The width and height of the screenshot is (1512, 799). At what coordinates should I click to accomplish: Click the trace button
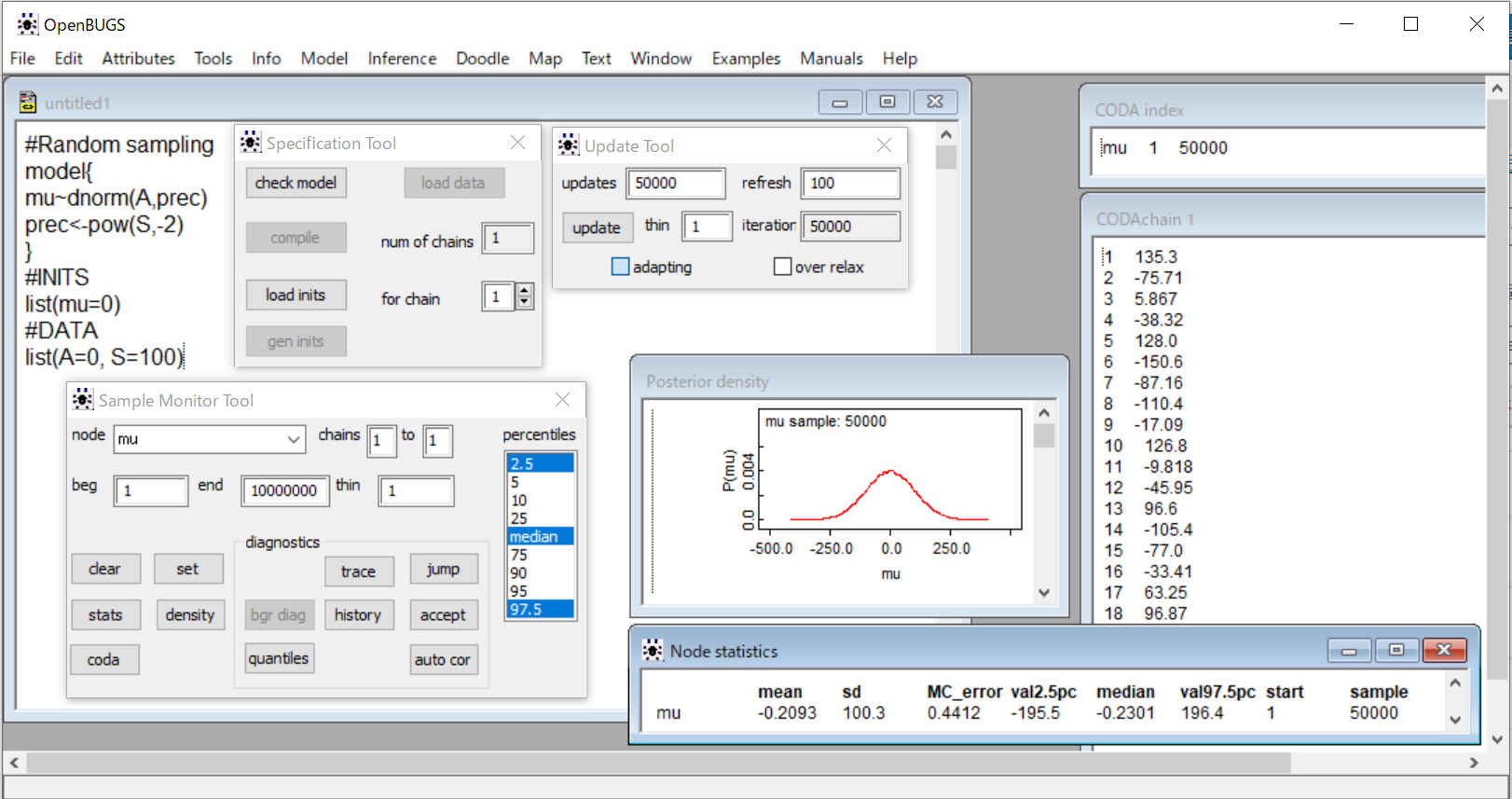(x=359, y=571)
